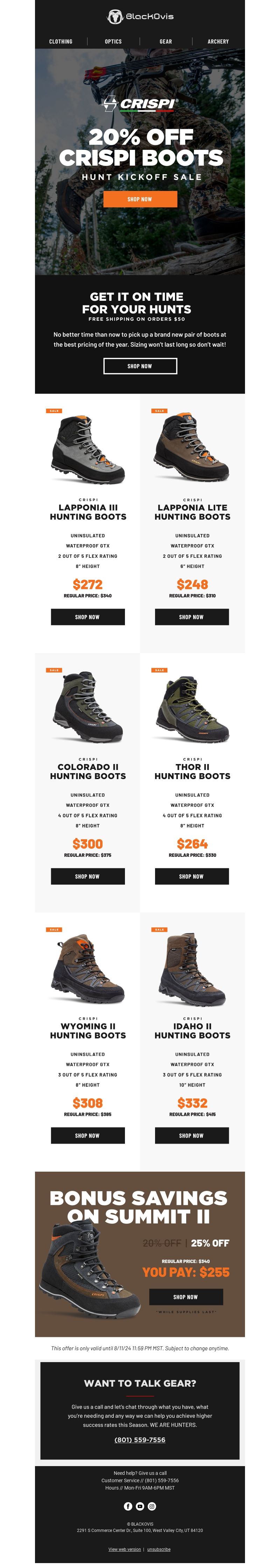
Task: Click orange Shop Now button in hero banner
Action: point(140,199)
